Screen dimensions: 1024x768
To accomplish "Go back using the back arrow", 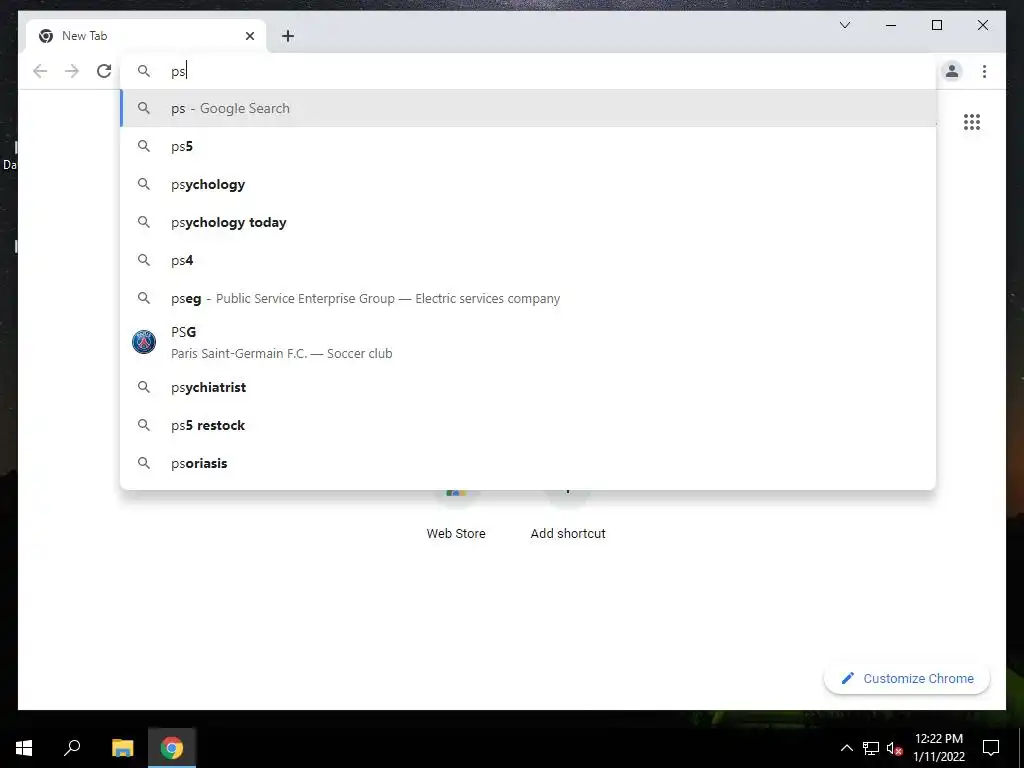I will 40,71.
